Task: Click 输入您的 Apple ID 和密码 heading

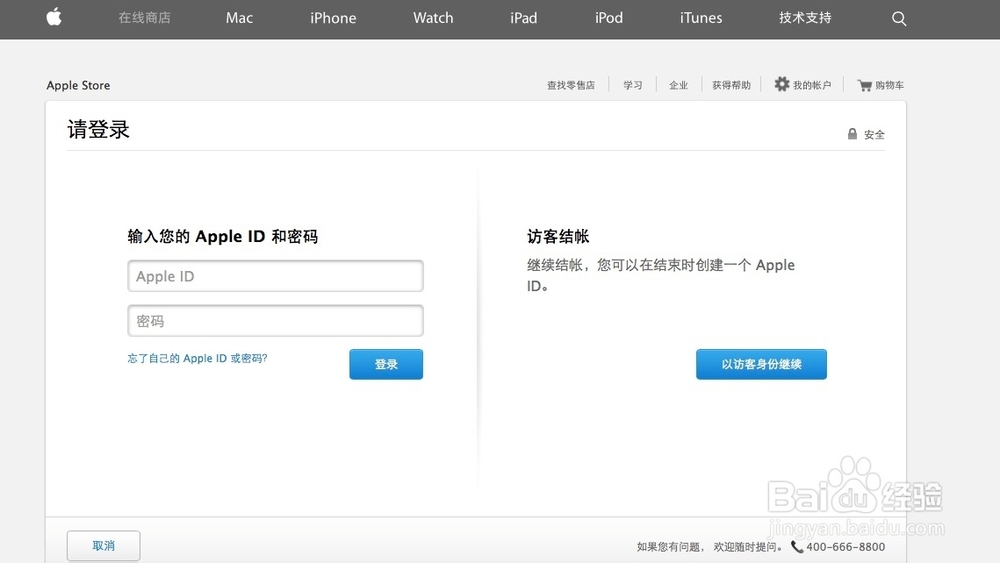Action: pyautogui.click(x=223, y=237)
